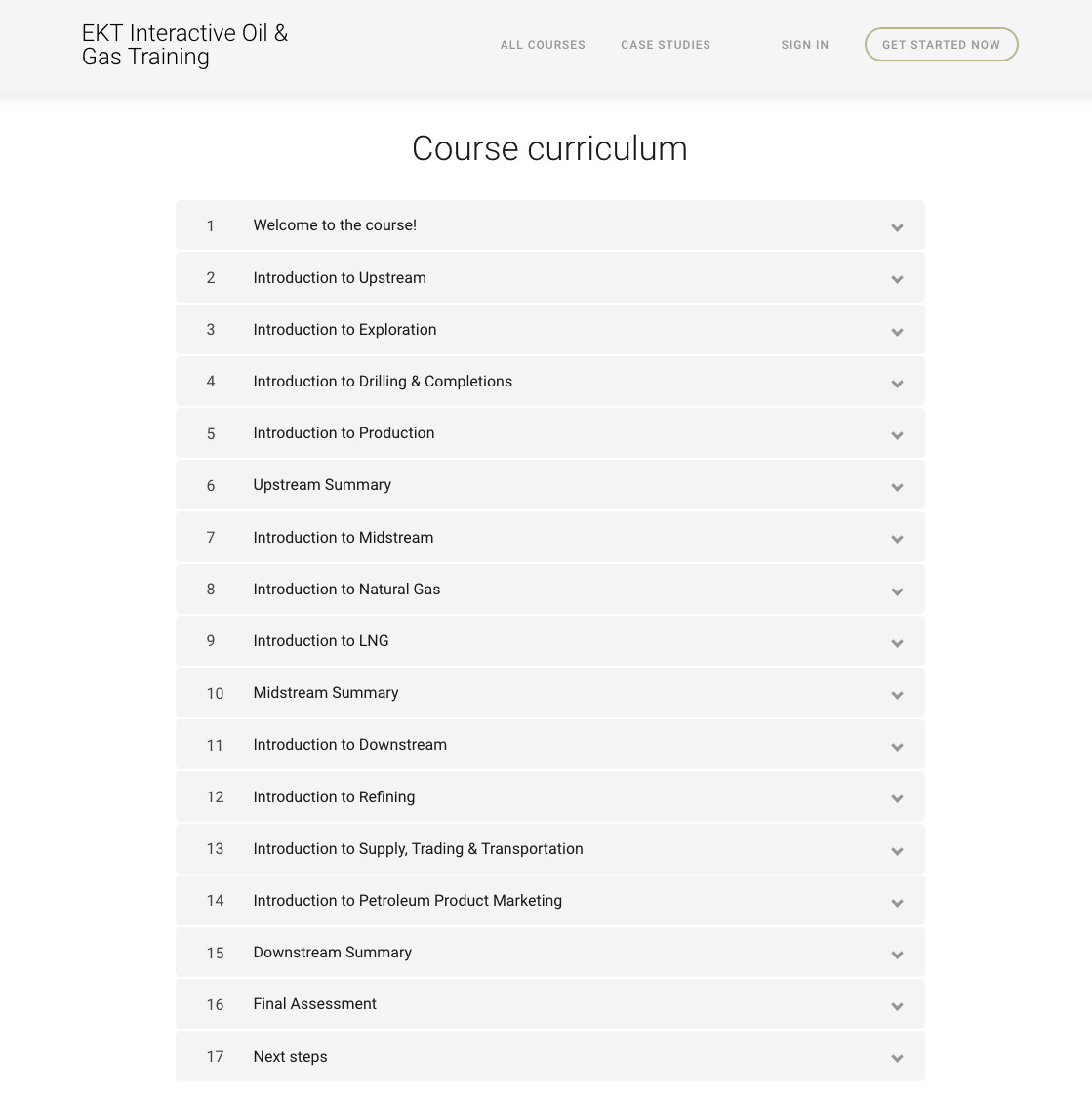This screenshot has width=1092, height=1098.
Task: Expand Introduction to Drilling & Completions
Action: 897,384
